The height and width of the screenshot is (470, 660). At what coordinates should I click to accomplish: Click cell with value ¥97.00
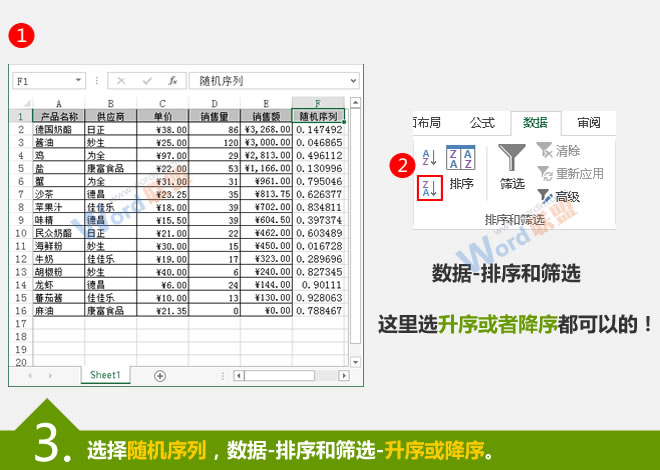(x=162, y=156)
